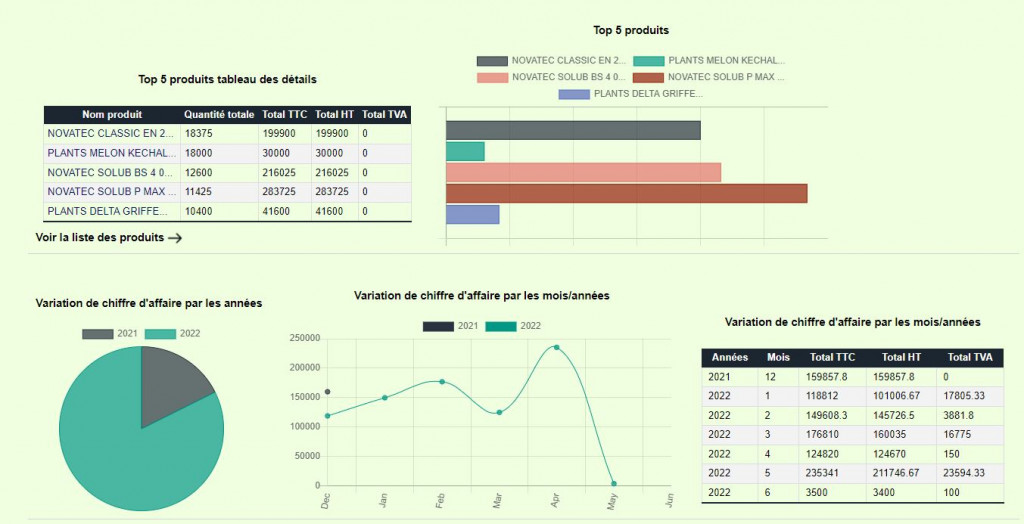Click the Top 5 produits chart title
The image size is (1024, 524).
tap(631, 30)
